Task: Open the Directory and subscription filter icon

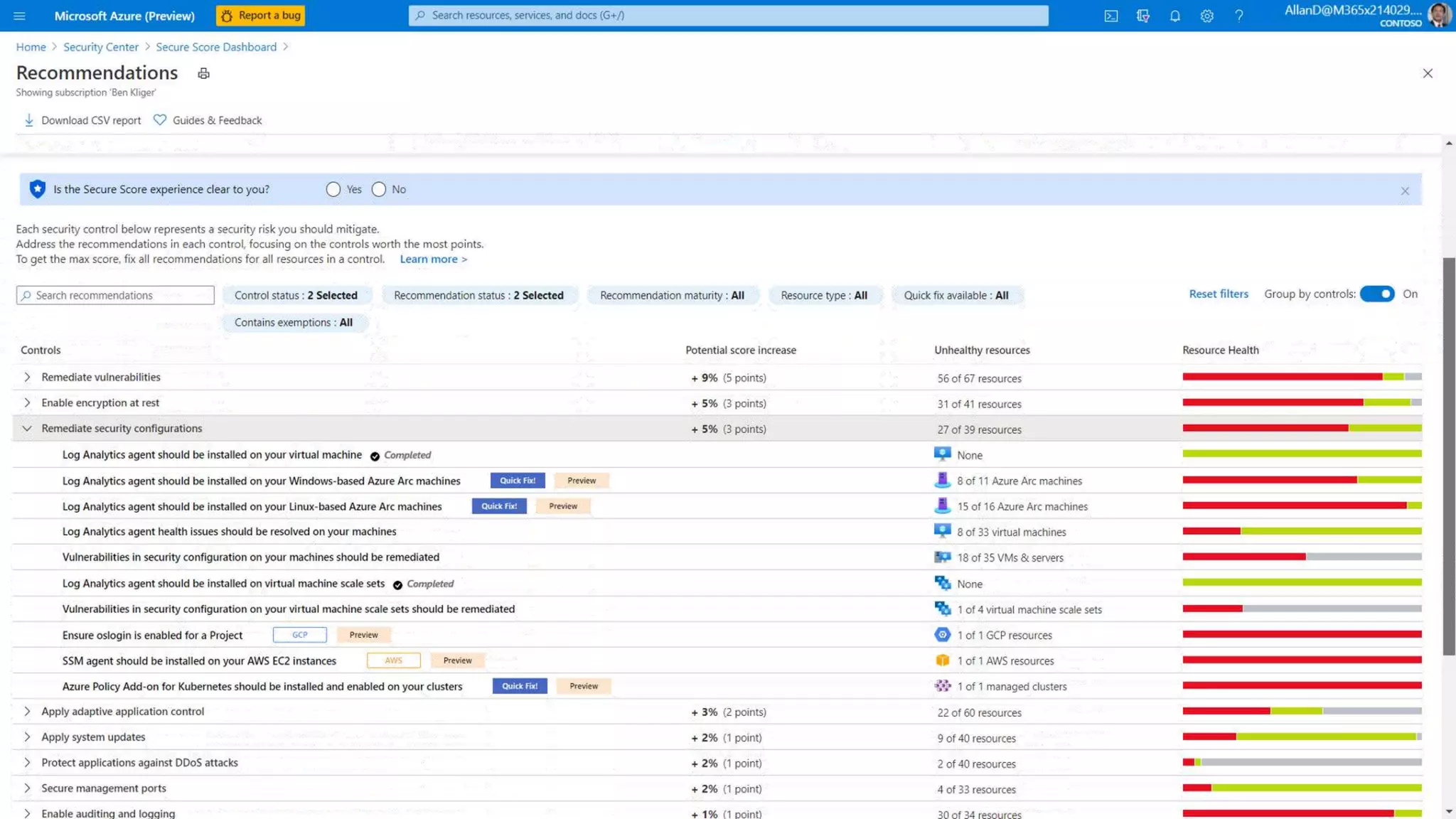Action: 1142,16
